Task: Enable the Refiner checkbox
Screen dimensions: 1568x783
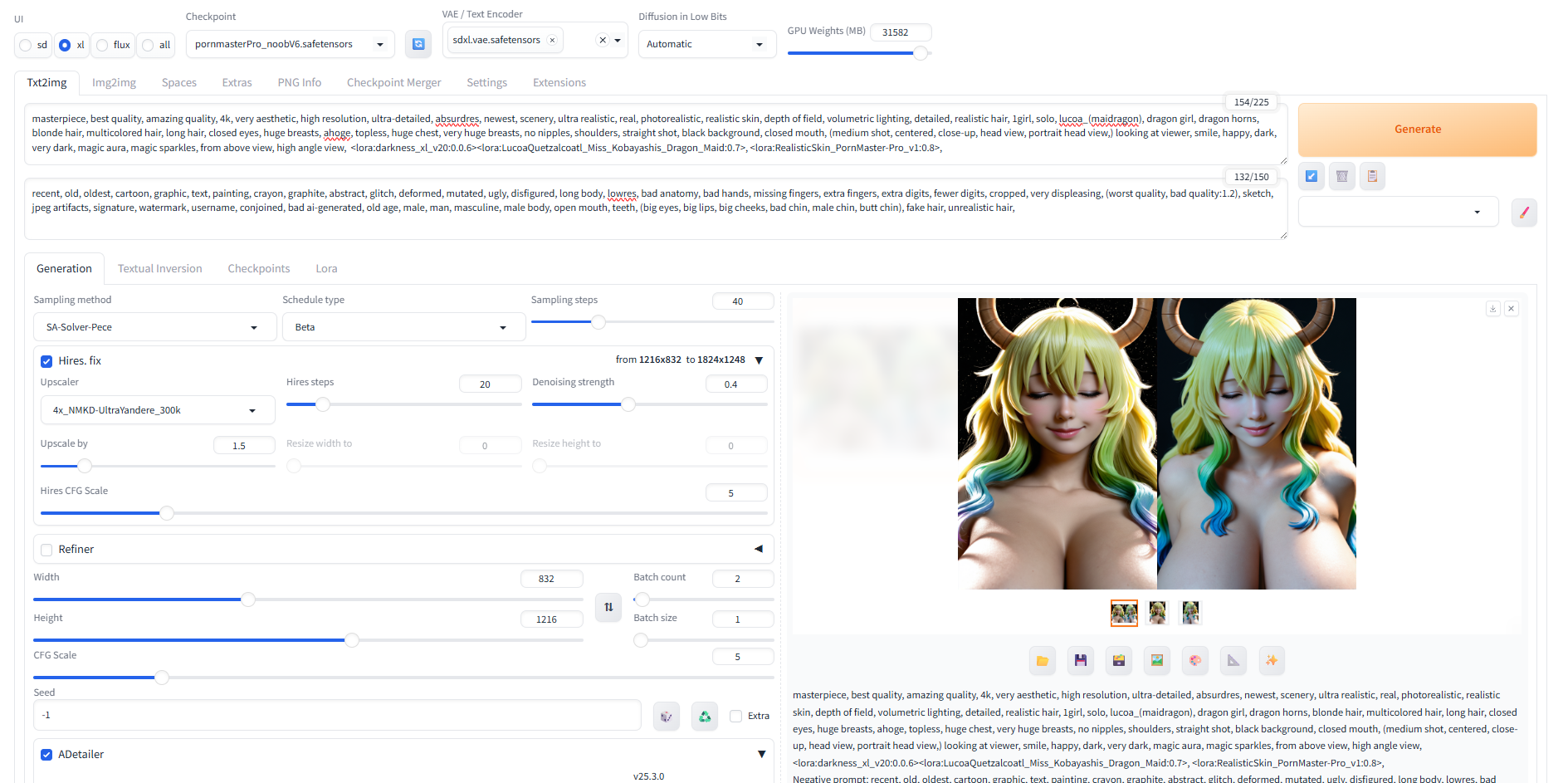Action: pyautogui.click(x=46, y=550)
